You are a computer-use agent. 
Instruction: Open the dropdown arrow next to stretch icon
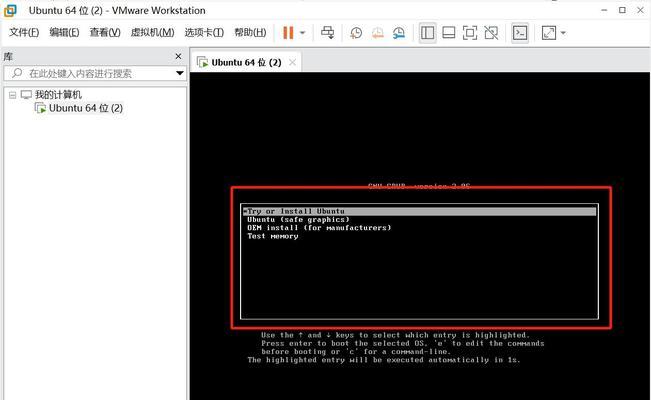point(563,33)
